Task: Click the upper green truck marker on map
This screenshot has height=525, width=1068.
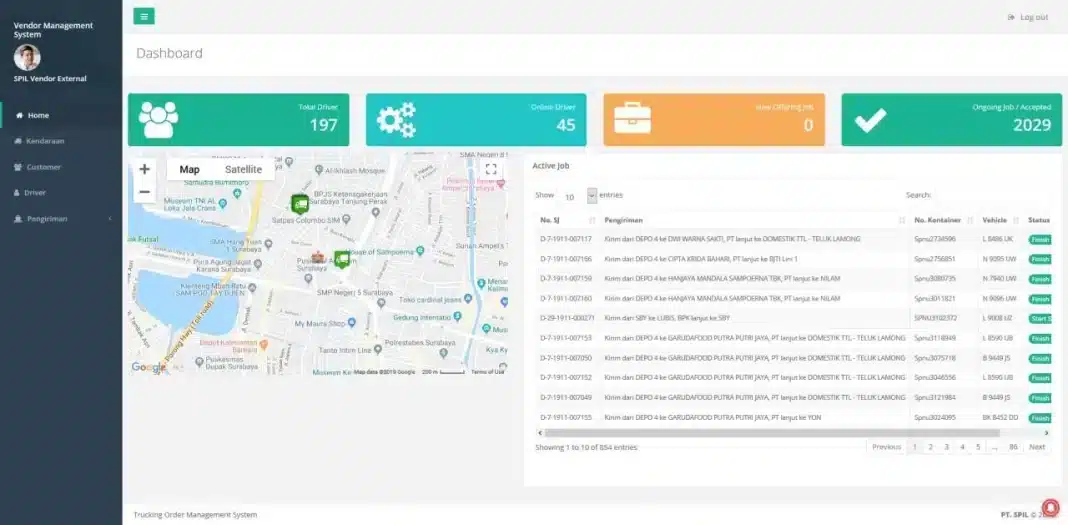Action: pos(299,203)
